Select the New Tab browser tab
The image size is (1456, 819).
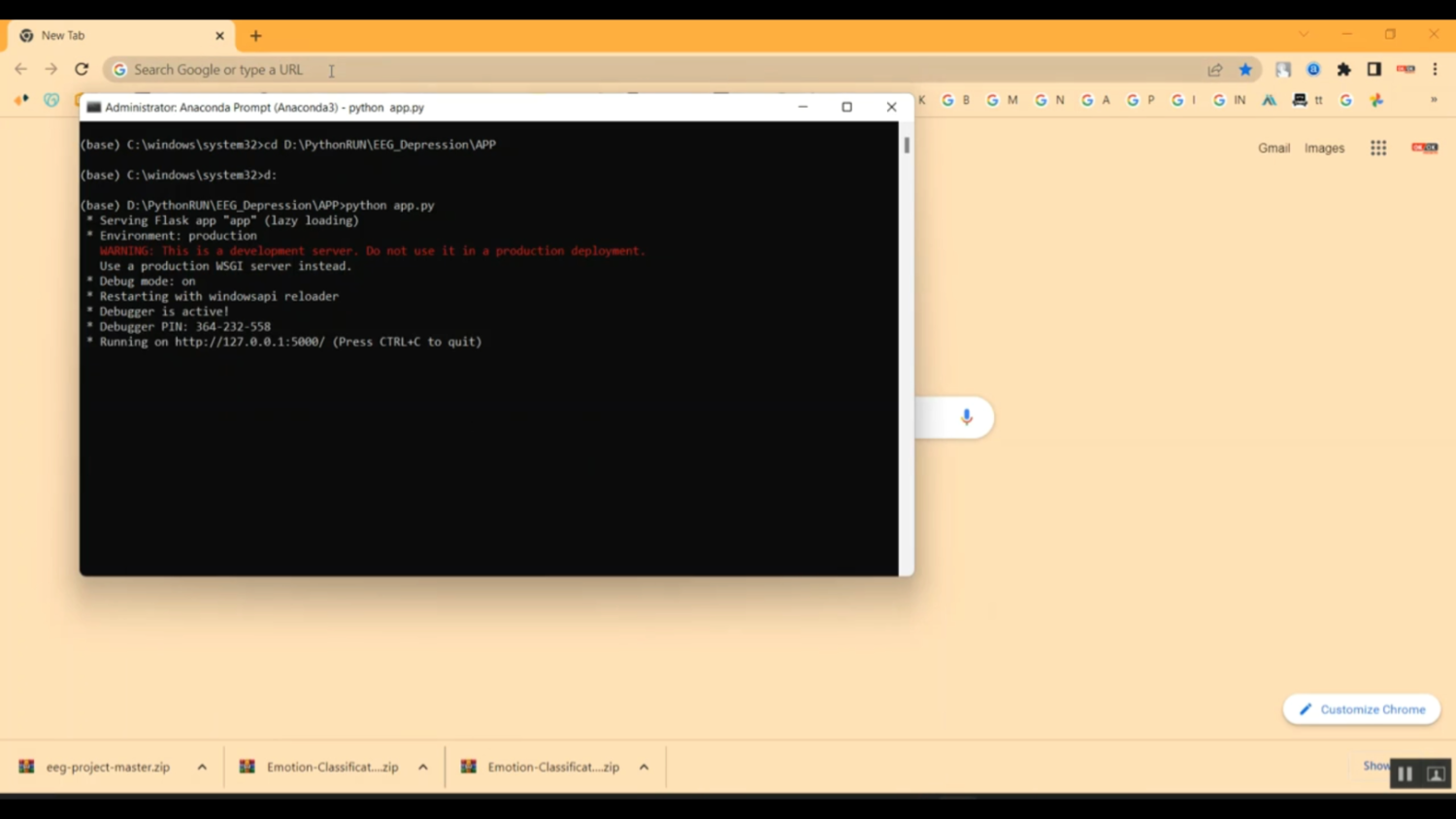click(116, 35)
